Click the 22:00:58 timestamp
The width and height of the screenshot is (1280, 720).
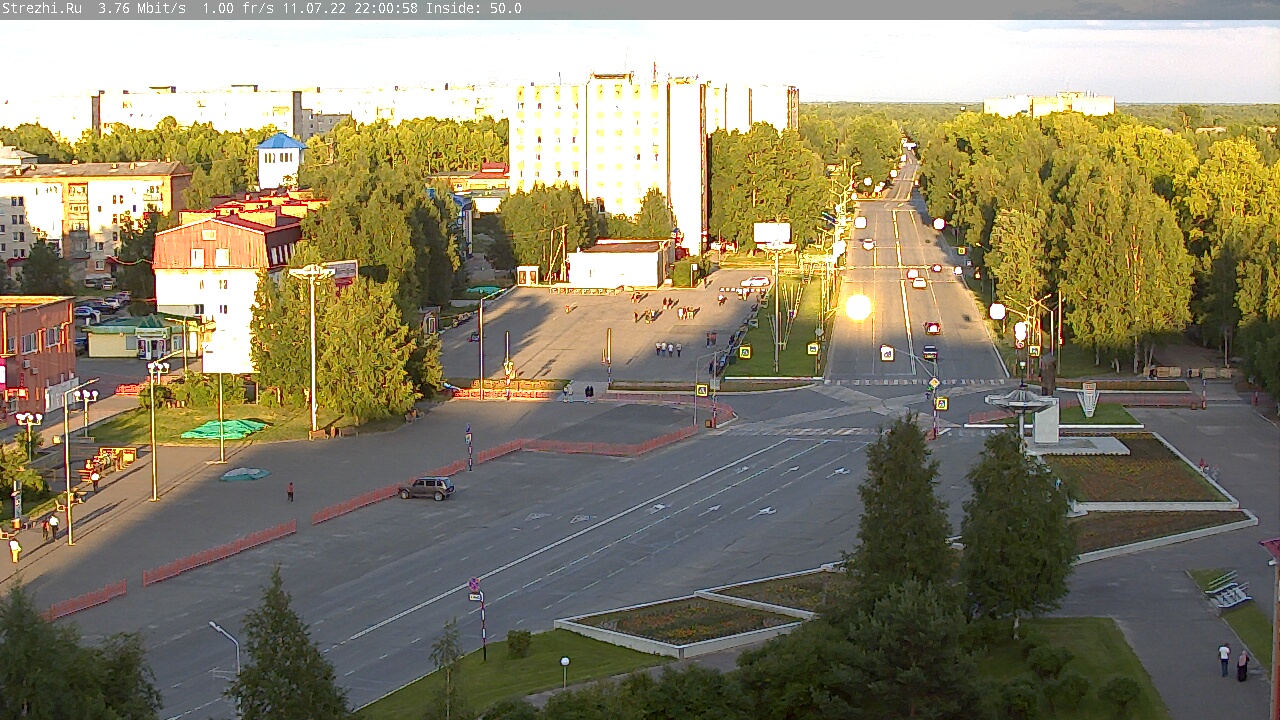pyautogui.click(x=386, y=8)
